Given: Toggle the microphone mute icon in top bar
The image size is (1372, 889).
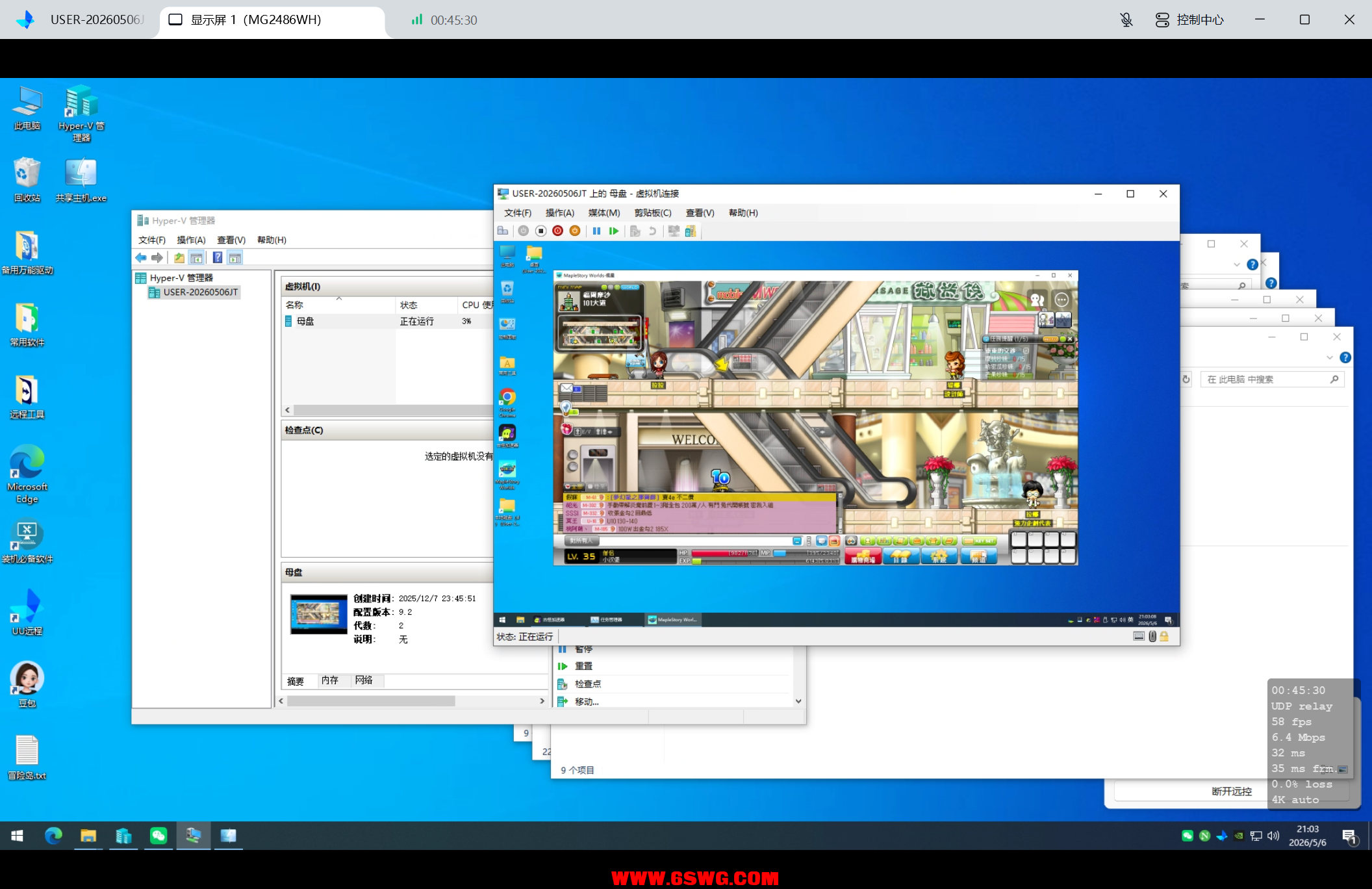Looking at the screenshot, I should pos(1126,19).
